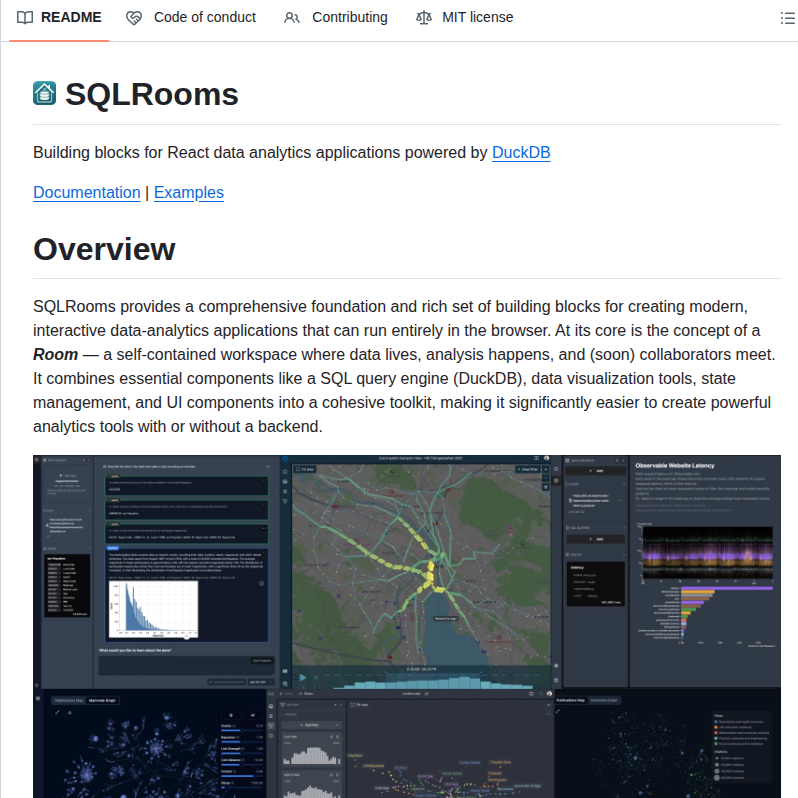The height and width of the screenshot is (798, 798).
Task: Click the italic word Room
Action: [55, 355]
